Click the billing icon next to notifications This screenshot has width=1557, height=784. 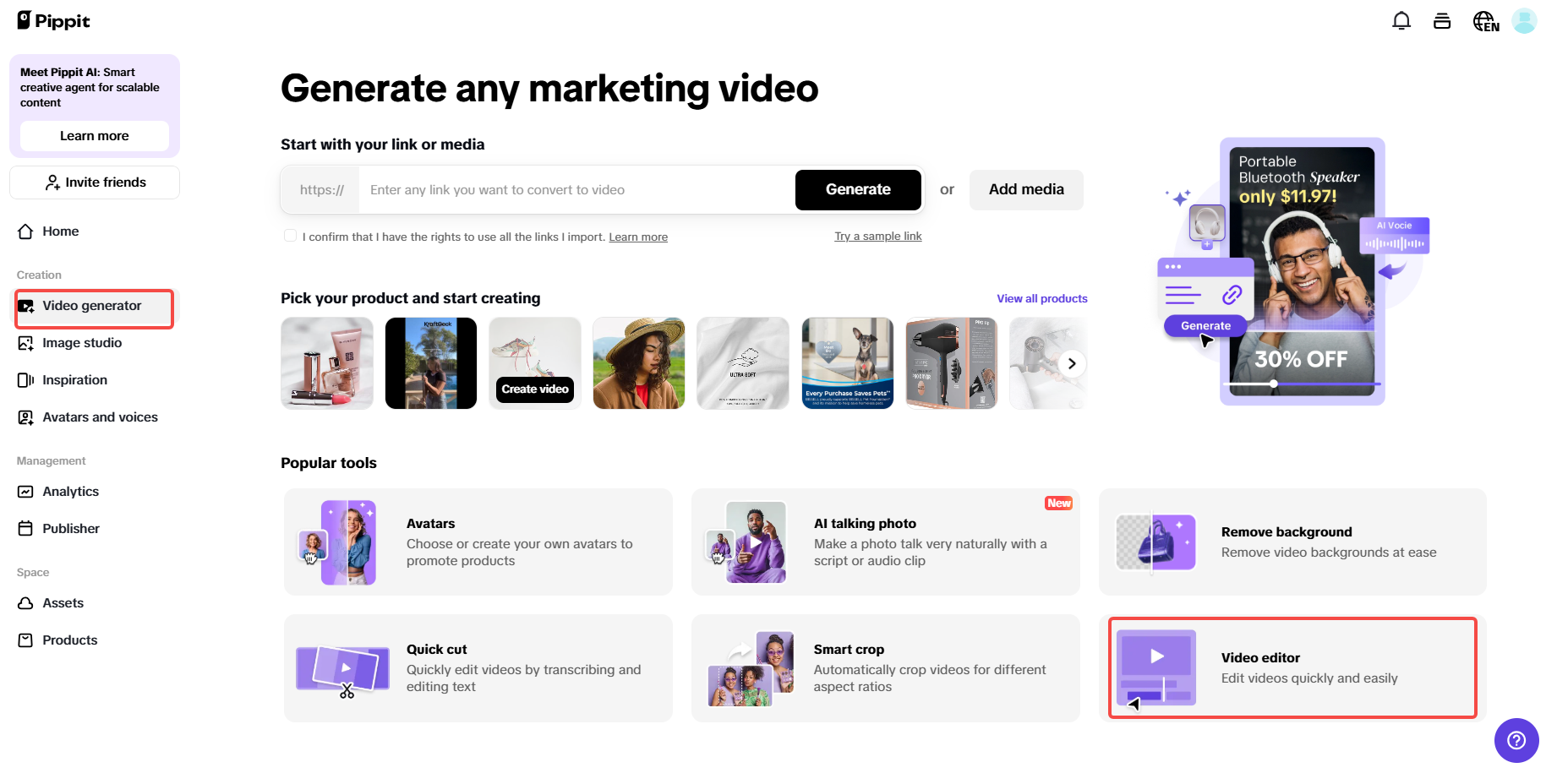tap(1442, 20)
